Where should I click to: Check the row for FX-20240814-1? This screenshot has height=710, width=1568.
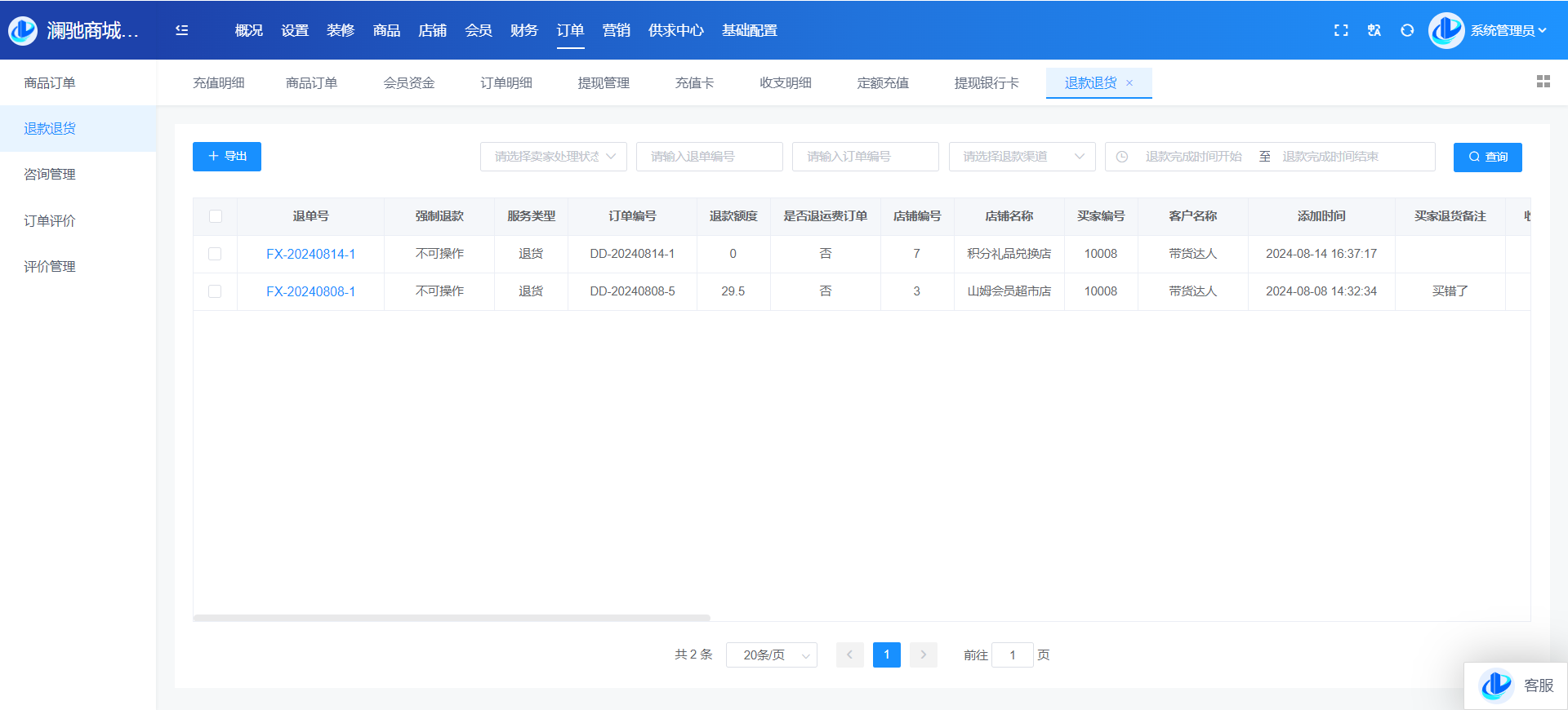point(215,254)
